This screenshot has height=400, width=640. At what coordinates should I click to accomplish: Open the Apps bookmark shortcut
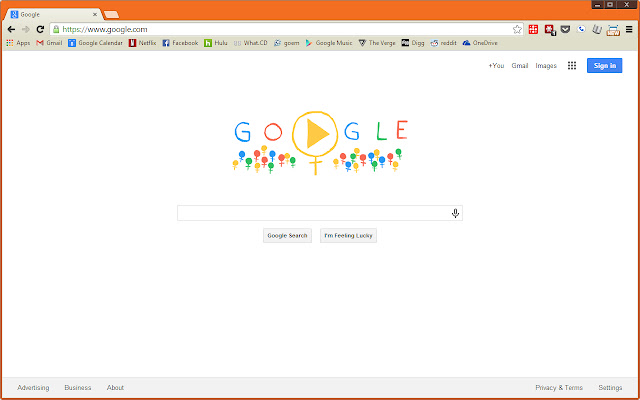[18, 43]
